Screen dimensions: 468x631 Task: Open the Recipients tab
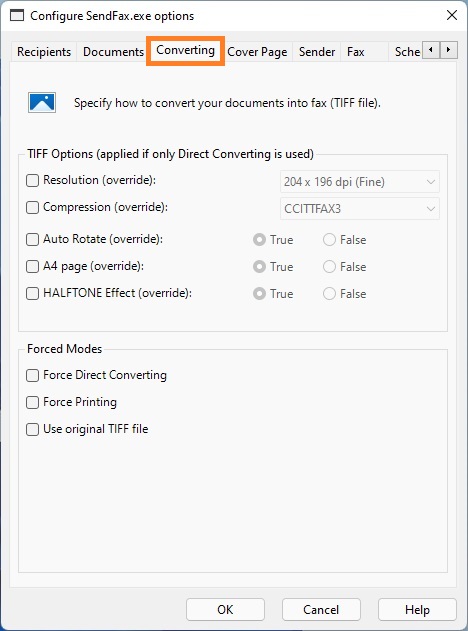click(44, 52)
